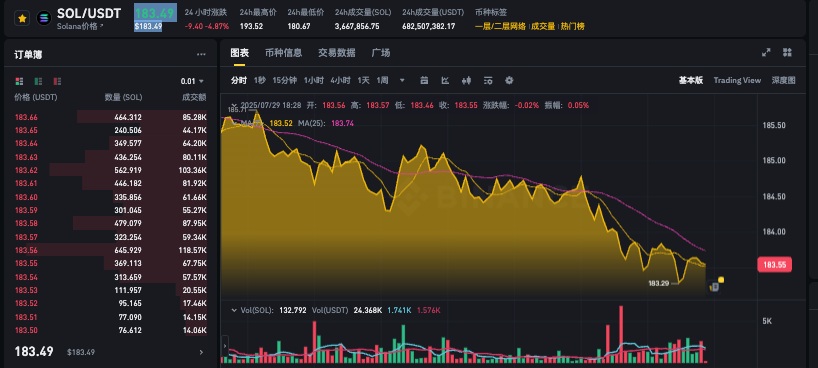Viewport: 818px width, 368px height.
Task: Switch chart to Trading View mode
Action: click(x=737, y=80)
